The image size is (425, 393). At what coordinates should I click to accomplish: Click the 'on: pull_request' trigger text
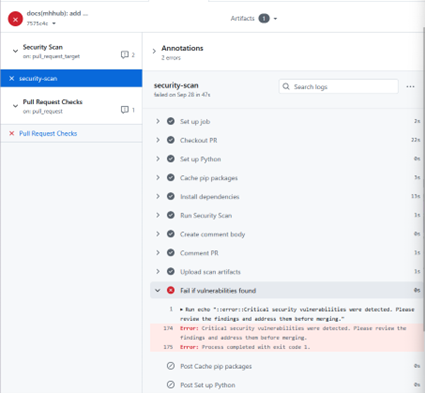[43, 111]
